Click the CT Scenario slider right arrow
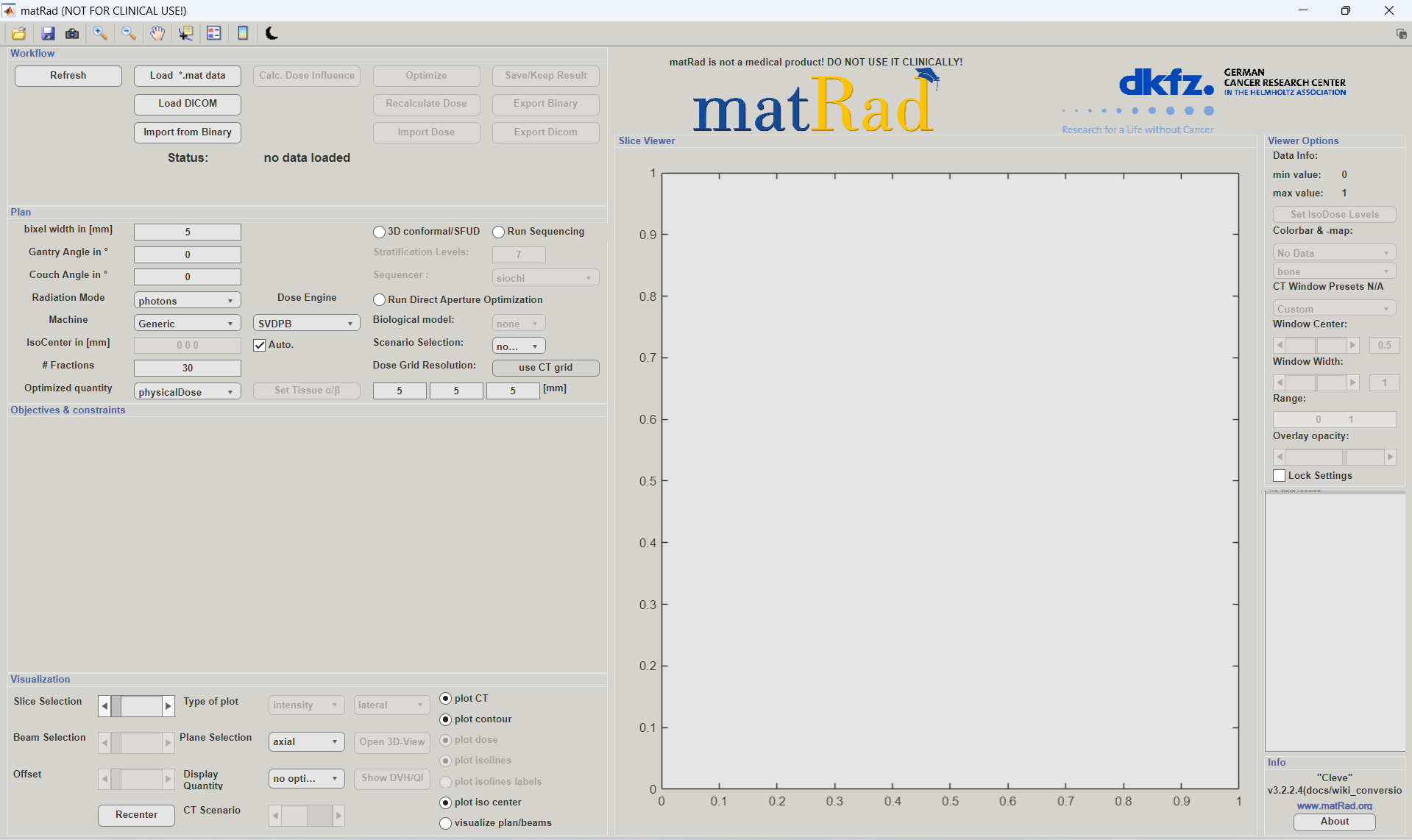 338,816
